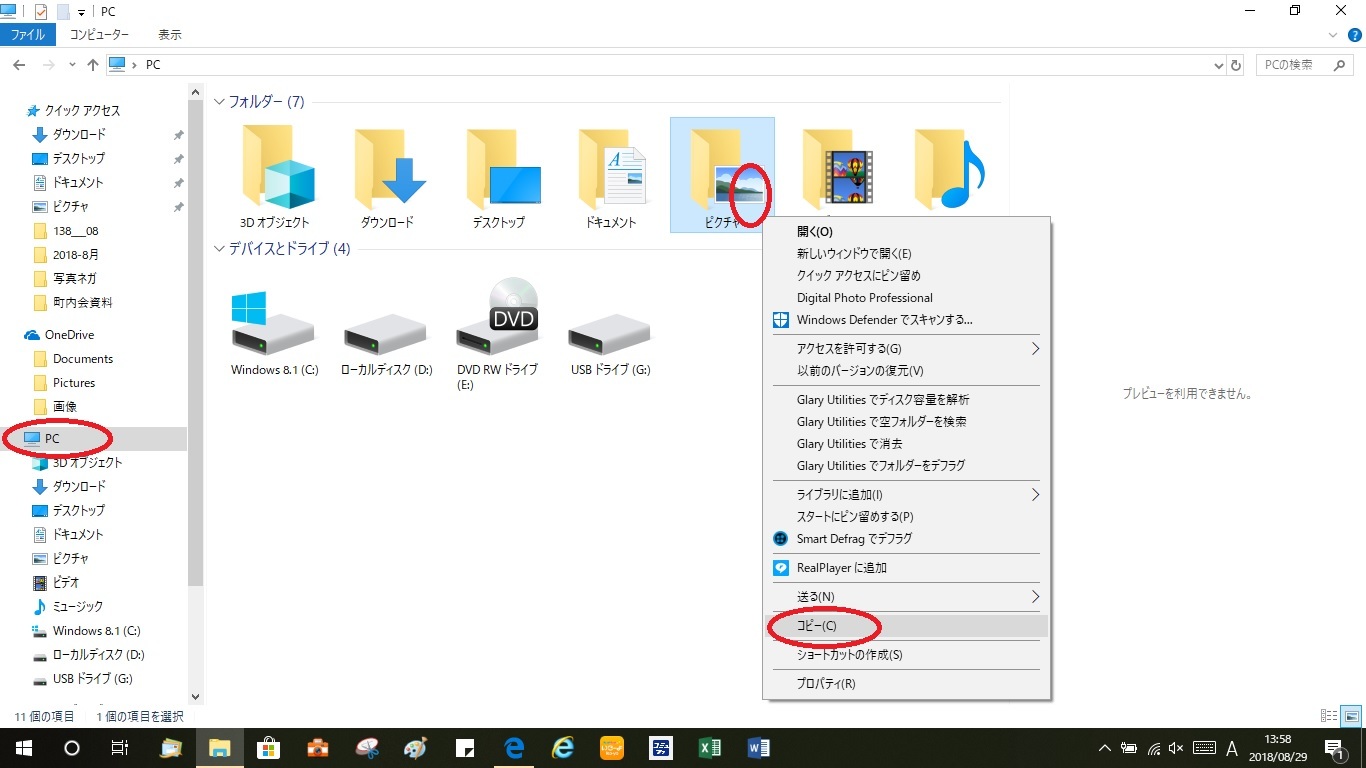
Task: Open the ダウンロード folder in main pane
Action: (388, 168)
